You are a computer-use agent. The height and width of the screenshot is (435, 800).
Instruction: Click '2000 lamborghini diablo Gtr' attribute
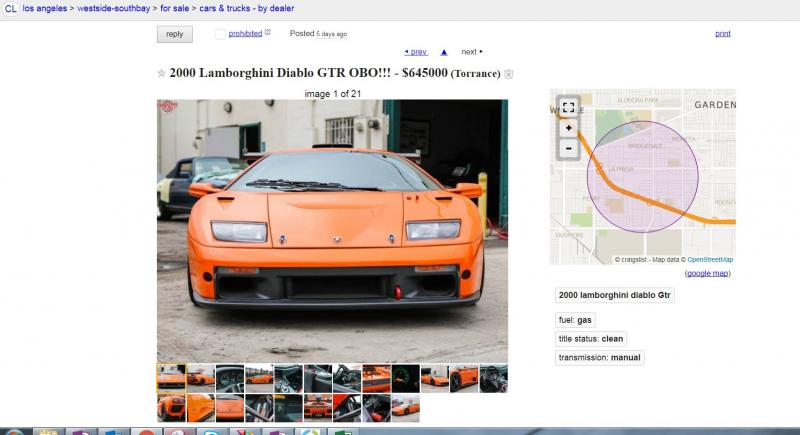point(614,295)
